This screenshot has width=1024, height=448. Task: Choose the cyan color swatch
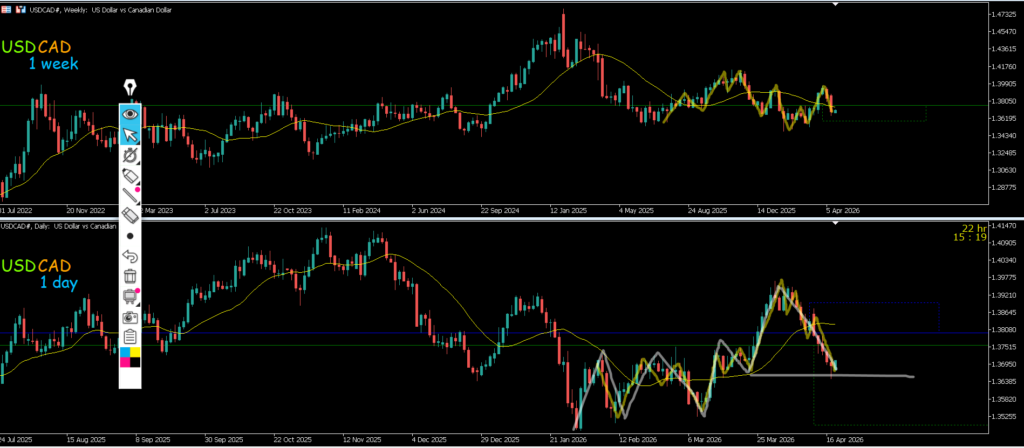coord(125,352)
